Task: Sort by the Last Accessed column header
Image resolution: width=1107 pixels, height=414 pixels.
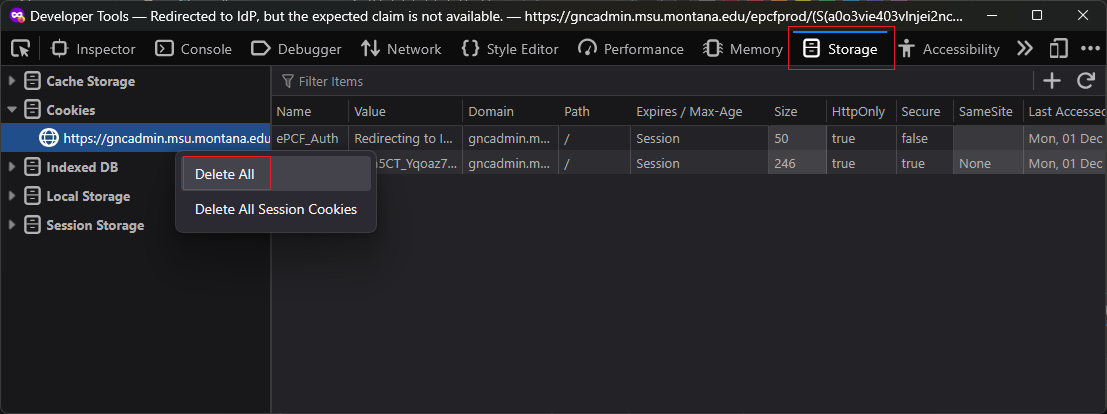Action: click(1065, 112)
